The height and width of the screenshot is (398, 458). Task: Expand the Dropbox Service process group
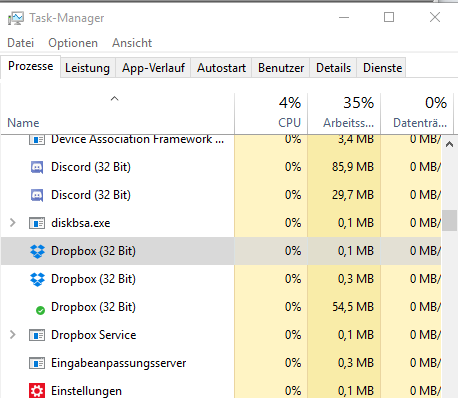(13, 335)
